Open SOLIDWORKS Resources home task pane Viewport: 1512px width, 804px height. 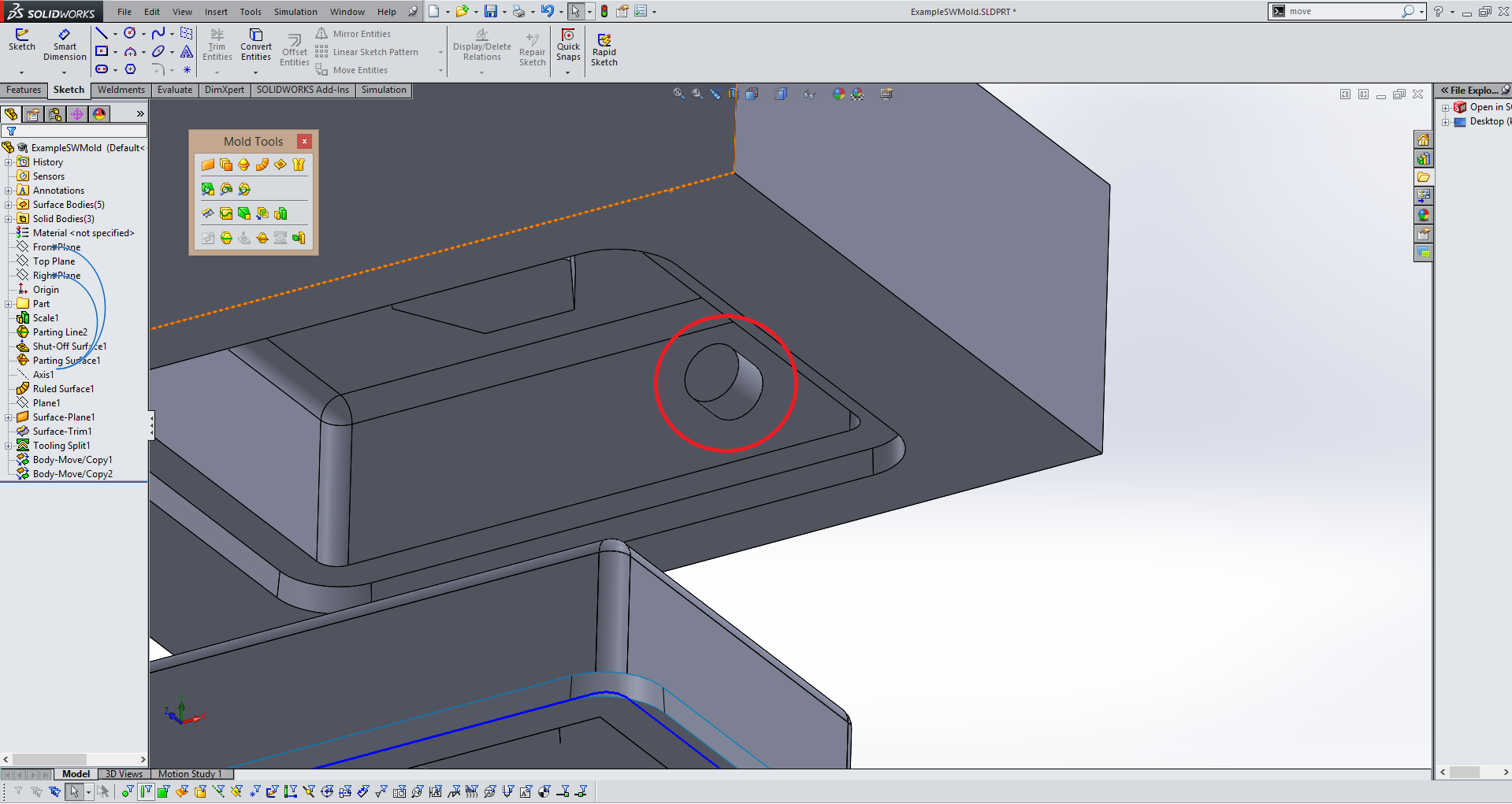point(1423,139)
